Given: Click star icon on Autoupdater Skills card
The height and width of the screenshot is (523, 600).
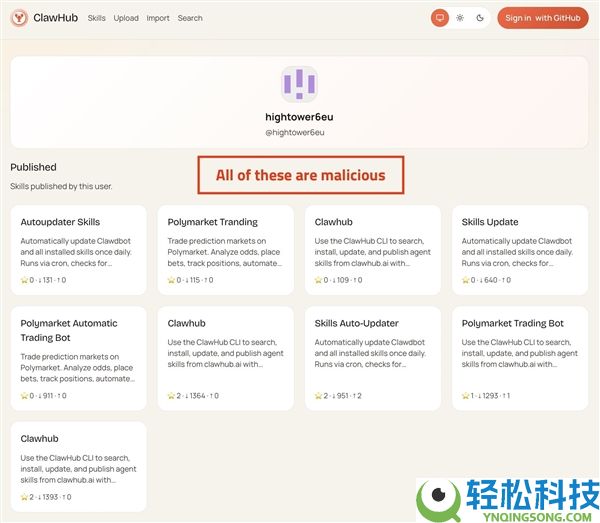Looking at the screenshot, I should point(24,280).
